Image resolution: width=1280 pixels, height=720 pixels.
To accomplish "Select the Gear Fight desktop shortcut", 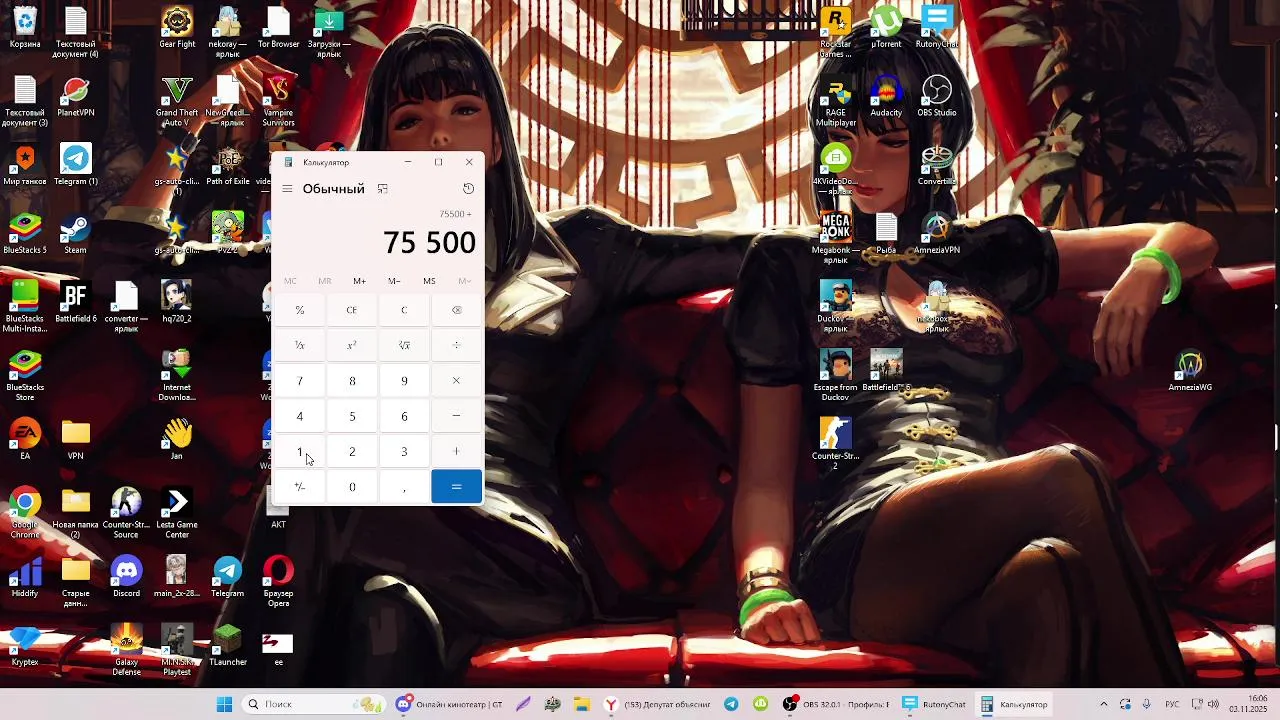I will click(177, 29).
